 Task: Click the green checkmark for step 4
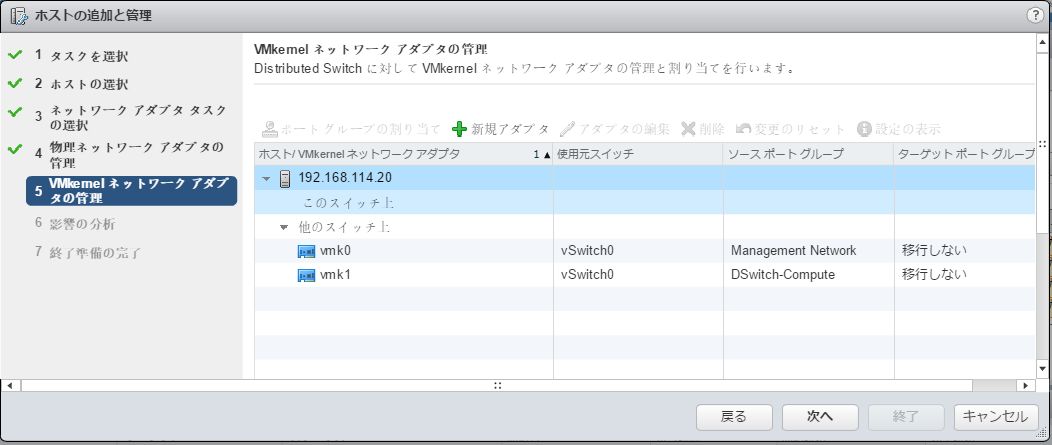click(x=15, y=149)
